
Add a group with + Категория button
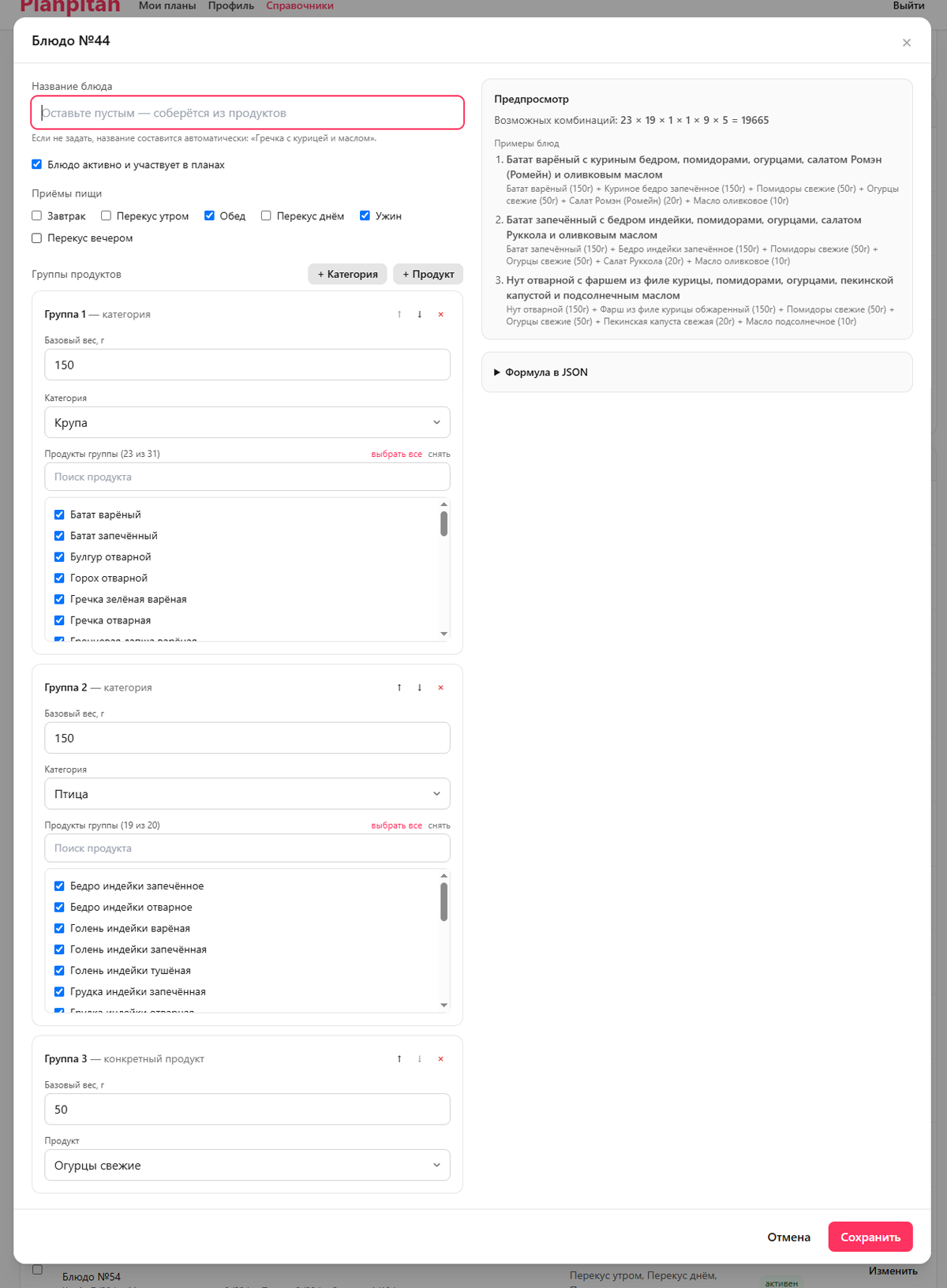coord(347,274)
